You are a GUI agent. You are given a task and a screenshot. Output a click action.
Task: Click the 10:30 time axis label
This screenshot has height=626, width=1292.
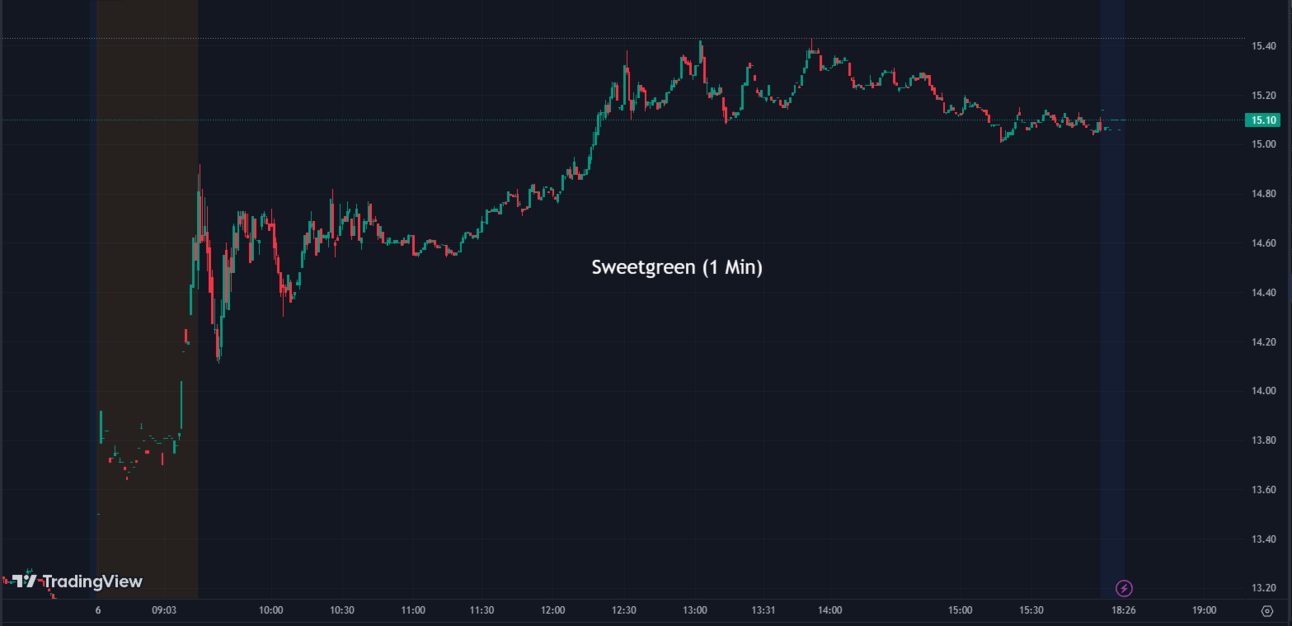point(342,610)
